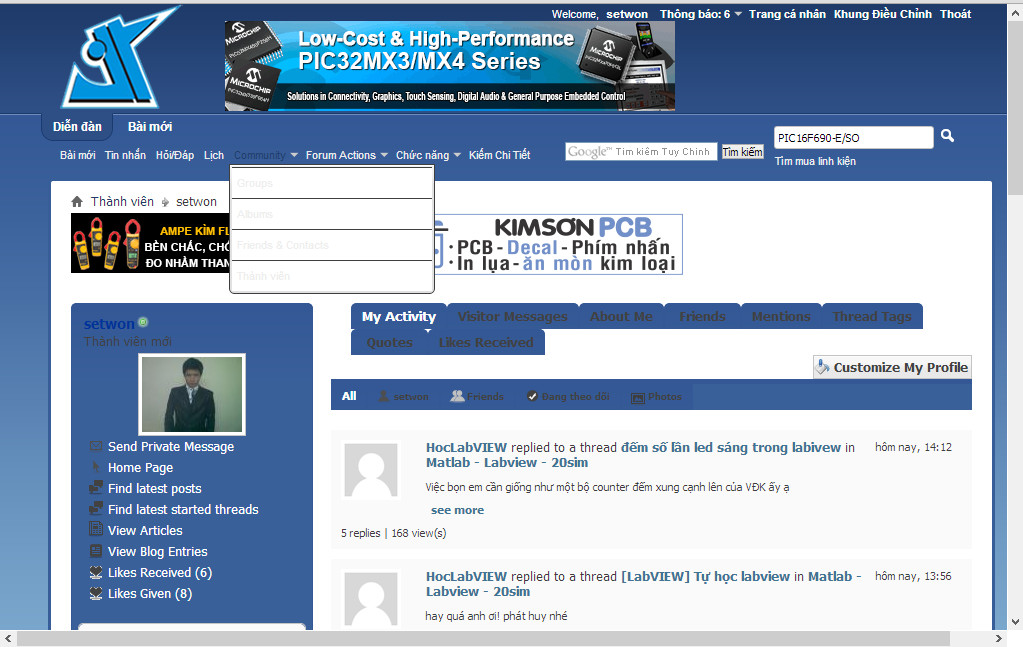Click the PIC16F690-E/SO component search field

click(854, 138)
